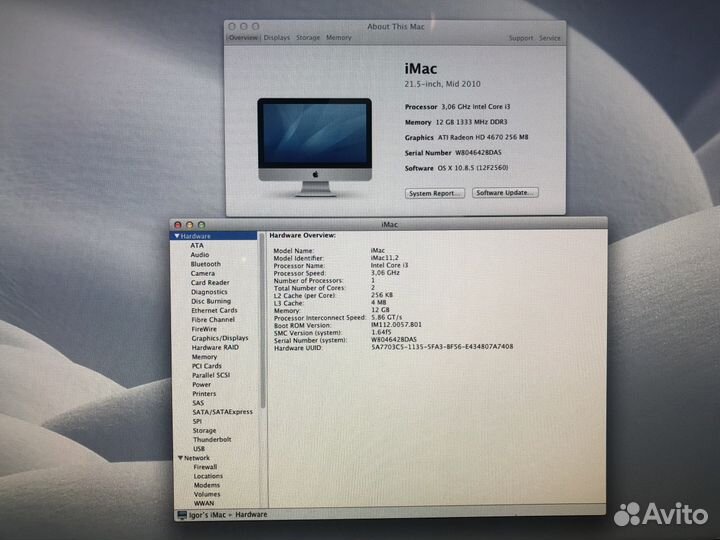The image size is (720, 540).
Task: Click the Software Update button
Action: coord(505,193)
